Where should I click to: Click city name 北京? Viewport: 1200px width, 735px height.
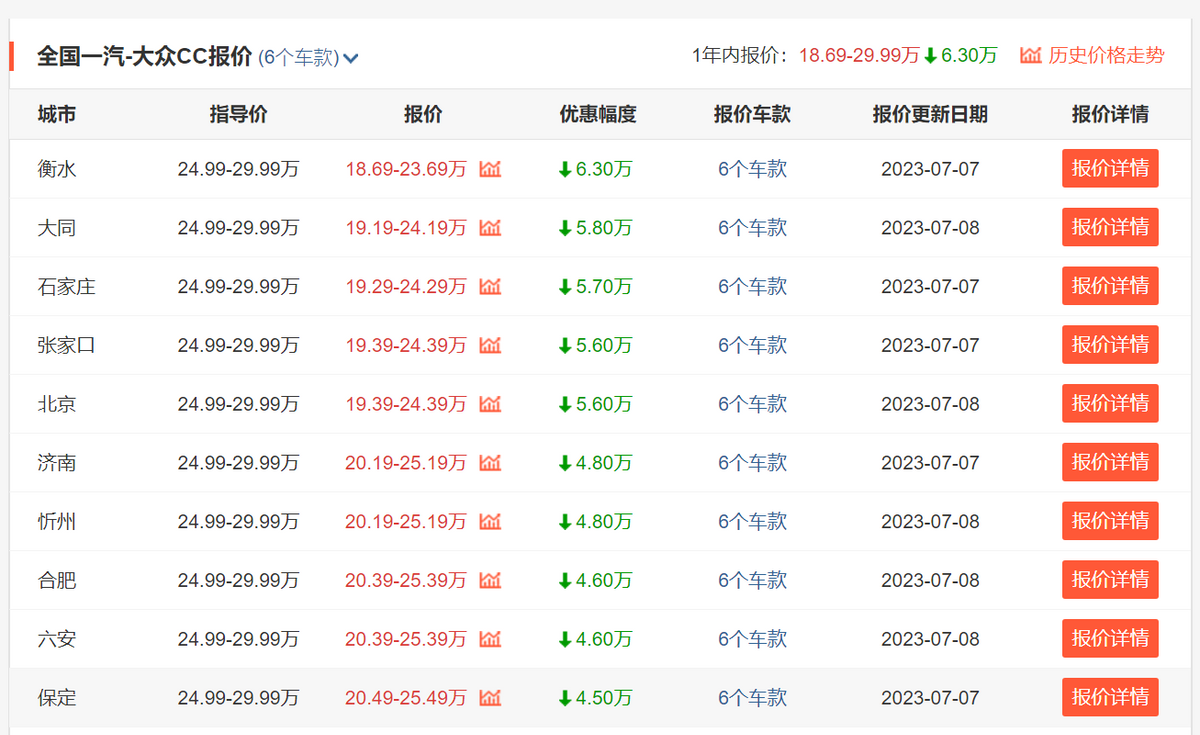[57, 404]
